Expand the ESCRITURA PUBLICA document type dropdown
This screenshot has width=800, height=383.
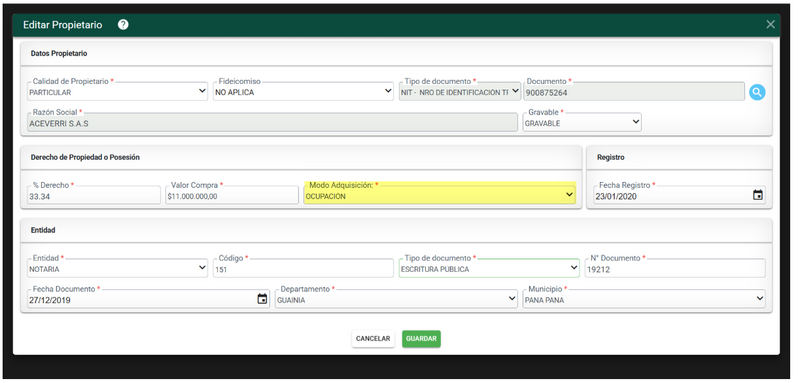pyautogui.click(x=489, y=268)
